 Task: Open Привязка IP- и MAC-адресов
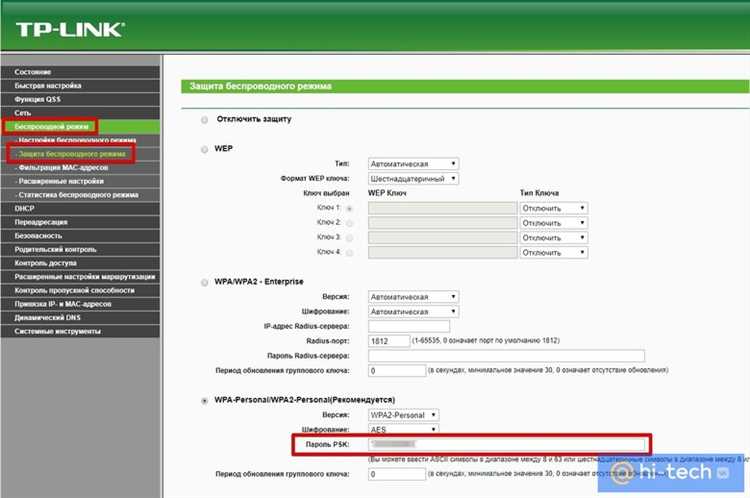(x=80, y=304)
